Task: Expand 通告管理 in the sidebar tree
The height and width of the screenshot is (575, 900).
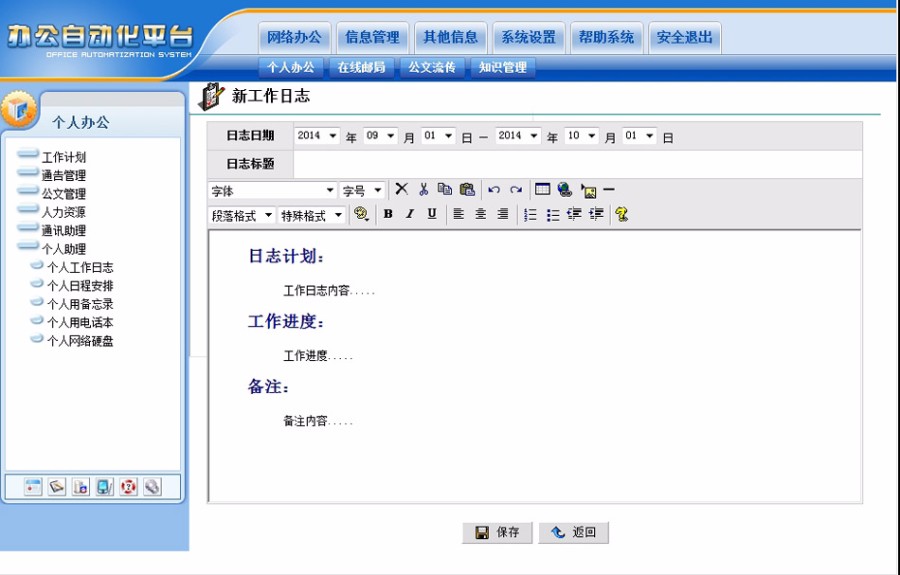Action: [x=63, y=176]
